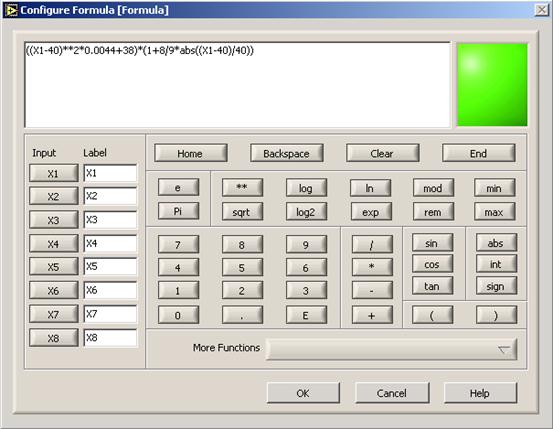Click inside the formula text box
Viewport: 553px width, 429px height.
coord(237,85)
